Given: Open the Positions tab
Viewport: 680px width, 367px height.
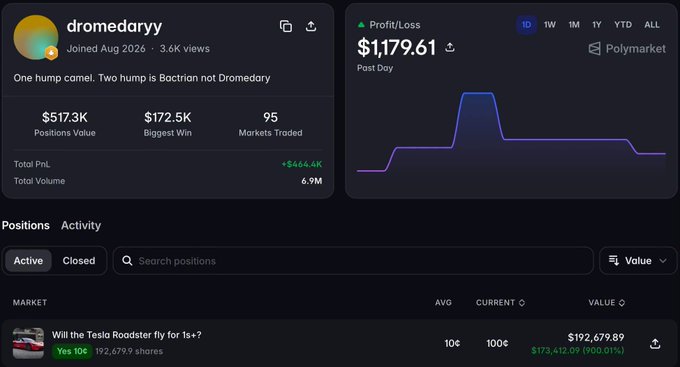Looking at the screenshot, I should pos(26,226).
